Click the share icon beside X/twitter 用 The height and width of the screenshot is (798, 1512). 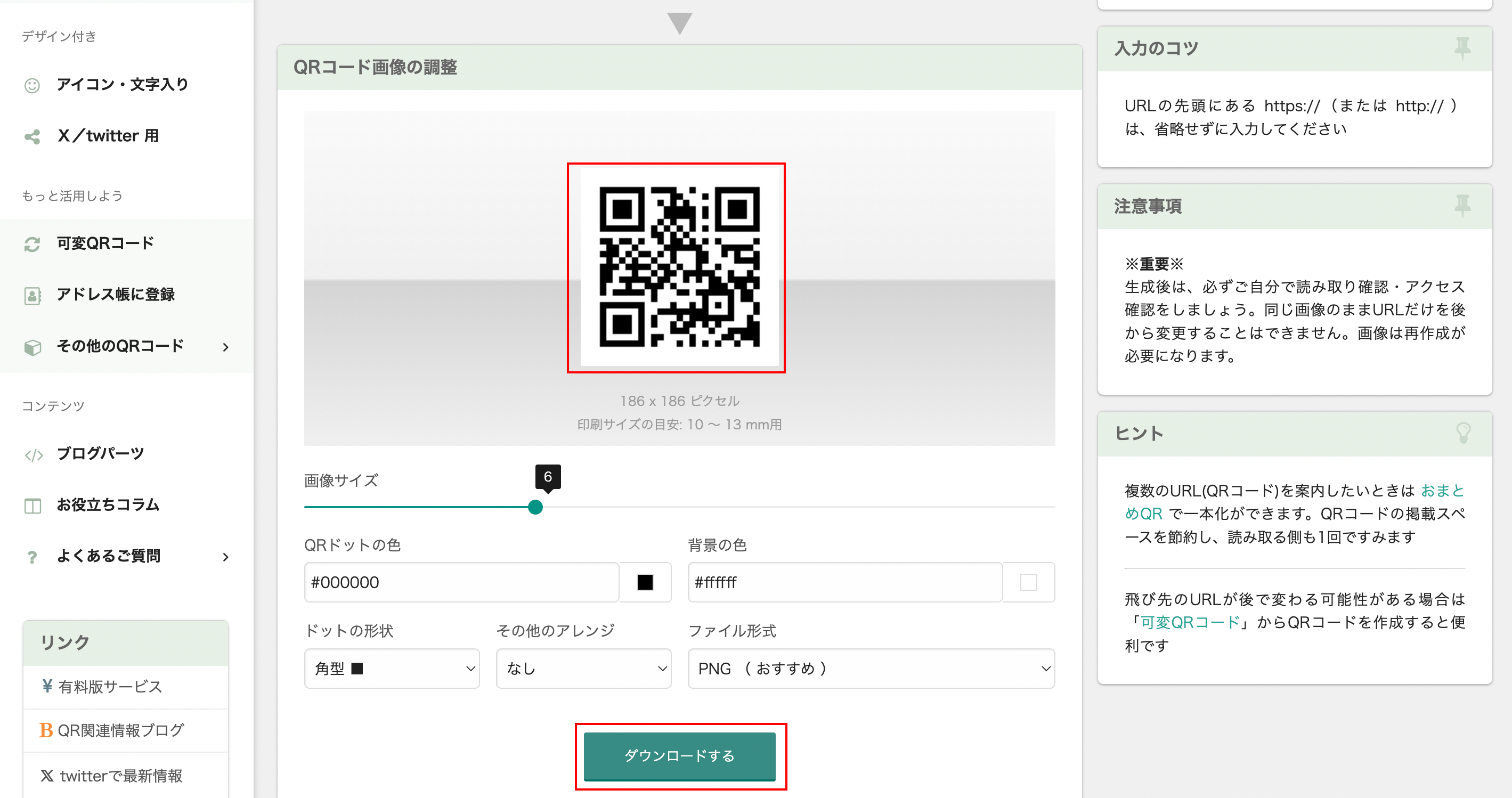click(x=31, y=137)
